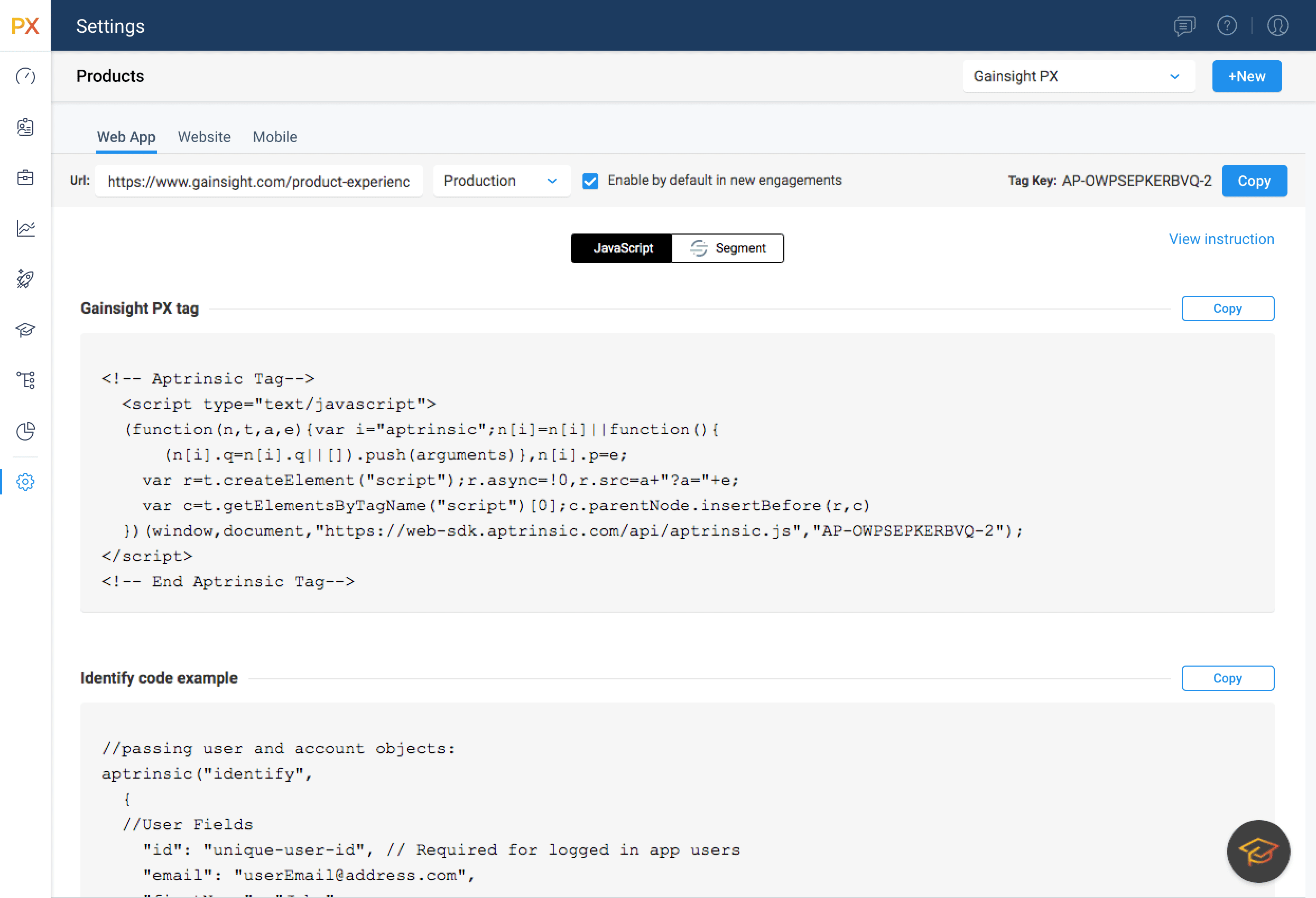
Task: Click the settings gear sidebar icon
Action: [x=25, y=482]
